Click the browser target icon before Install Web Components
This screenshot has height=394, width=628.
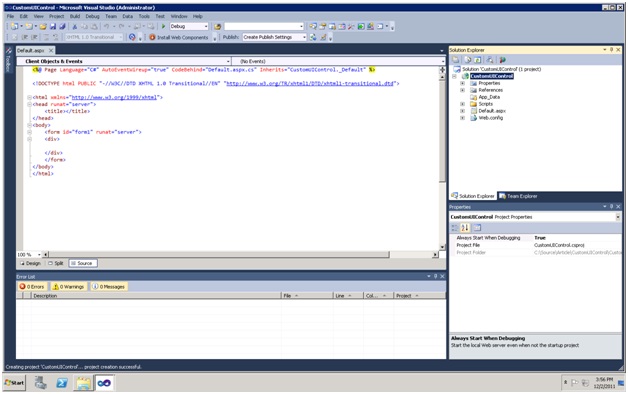point(132,37)
